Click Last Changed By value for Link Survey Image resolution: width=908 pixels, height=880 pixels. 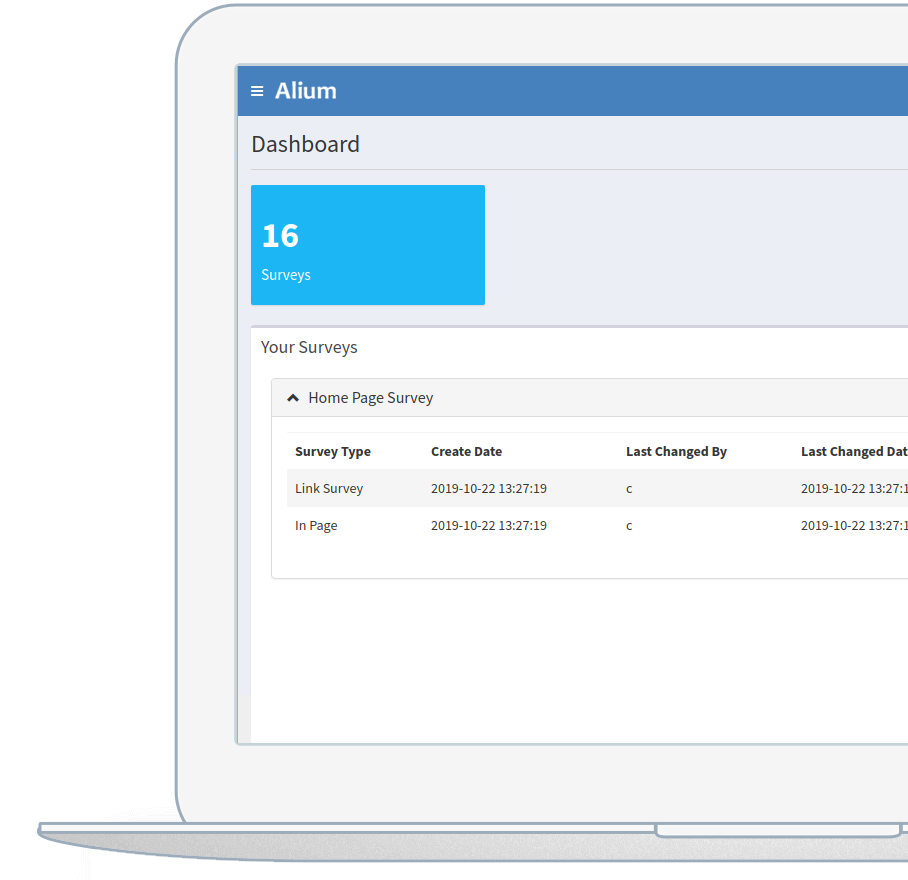pyautogui.click(x=629, y=489)
